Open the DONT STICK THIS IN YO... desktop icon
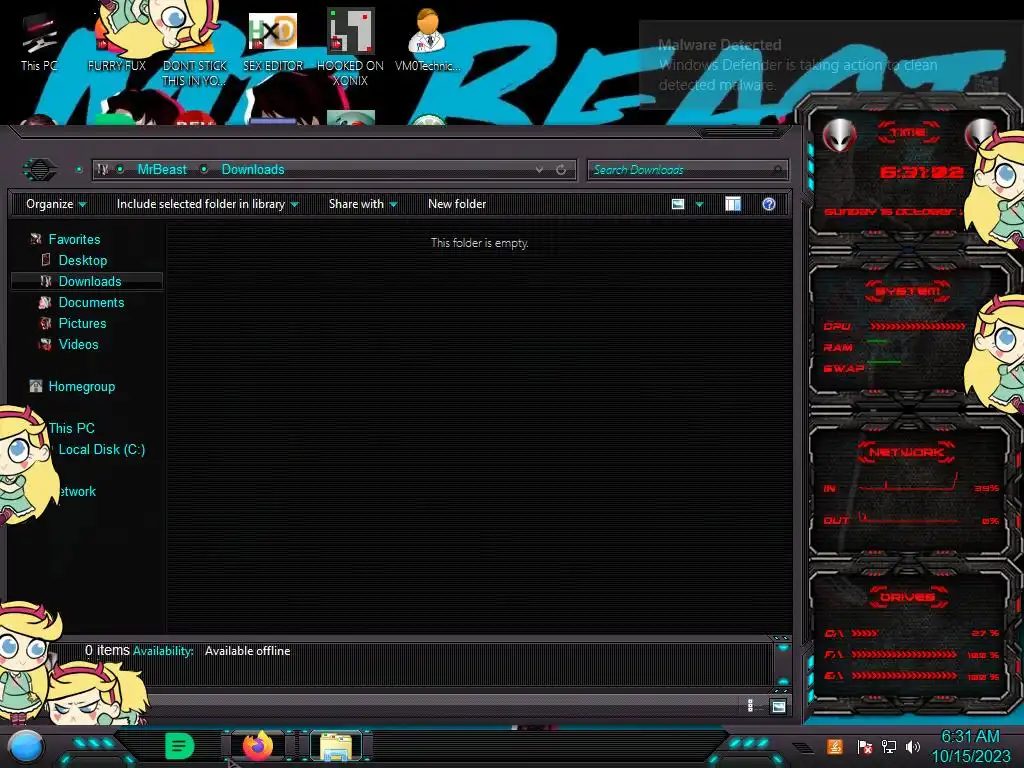 click(195, 47)
